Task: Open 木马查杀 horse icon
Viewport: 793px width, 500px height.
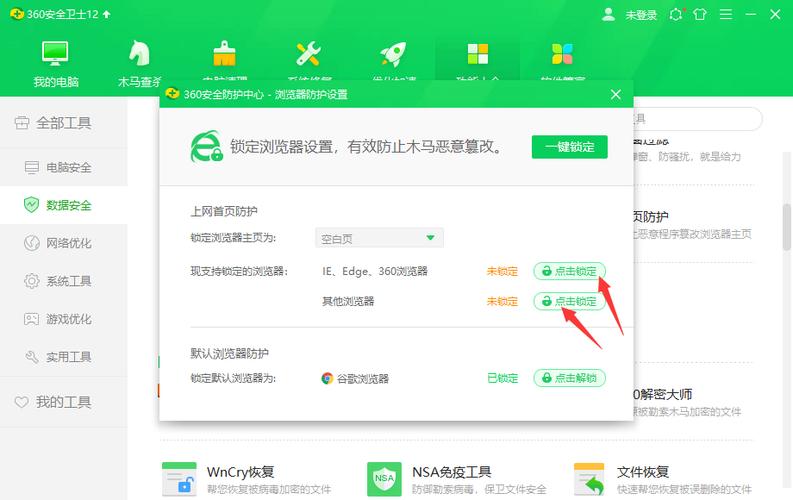Action: [x=139, y=53]
